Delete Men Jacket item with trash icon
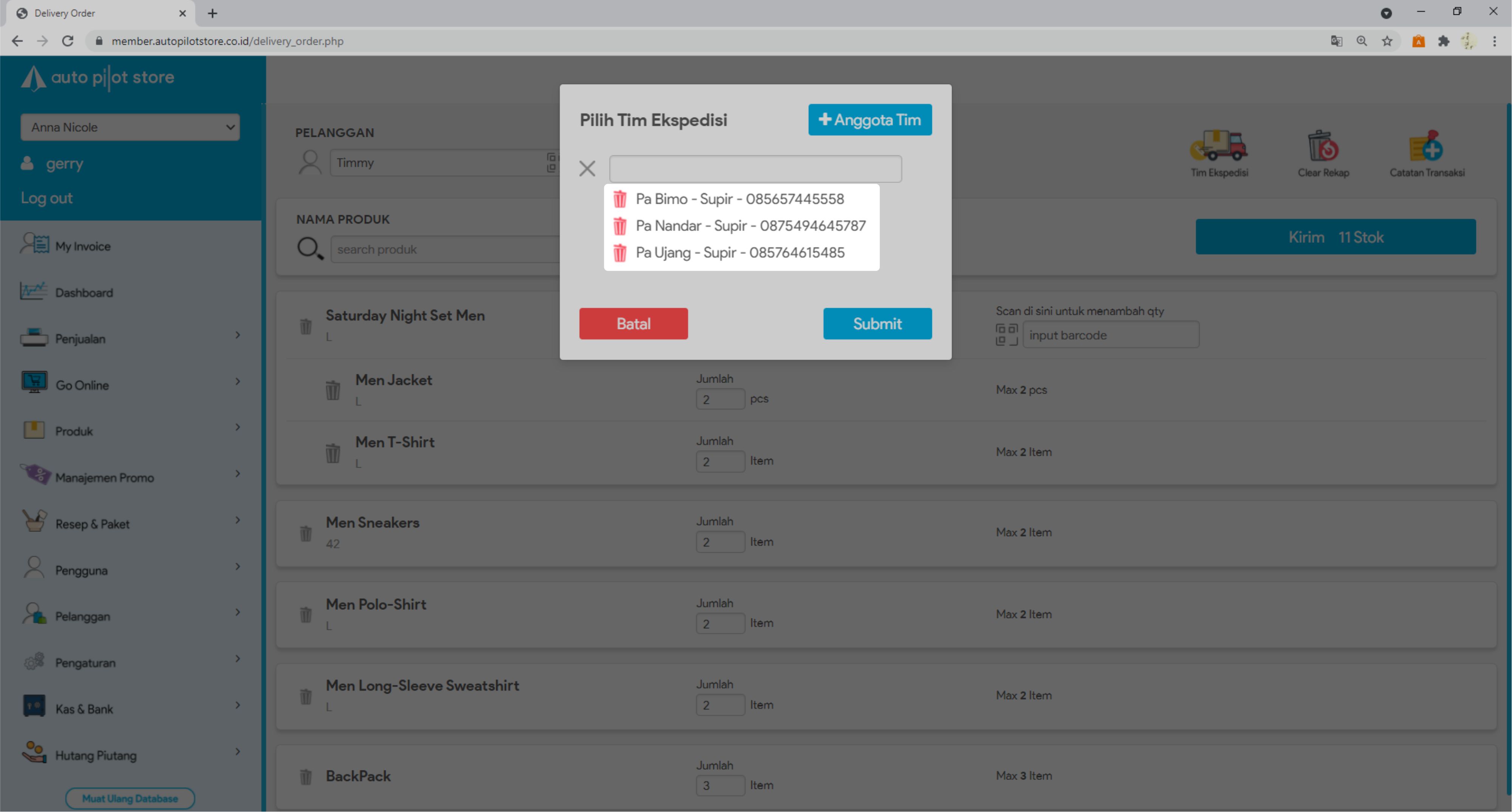 pyautogui.click(x=333, y=390)
